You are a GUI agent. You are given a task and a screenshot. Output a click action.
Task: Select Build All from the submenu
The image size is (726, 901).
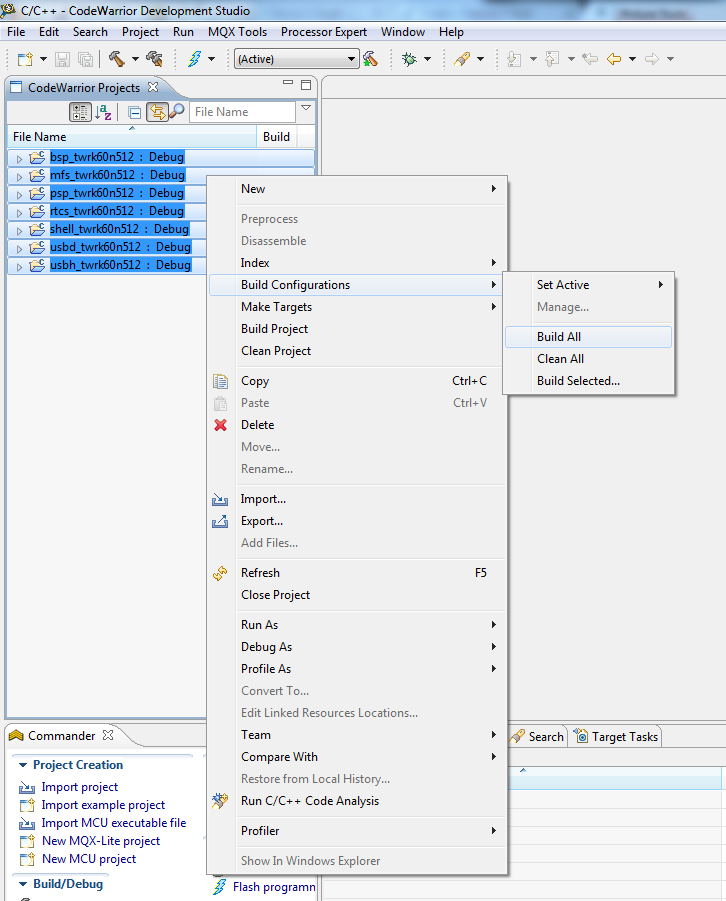558,337
